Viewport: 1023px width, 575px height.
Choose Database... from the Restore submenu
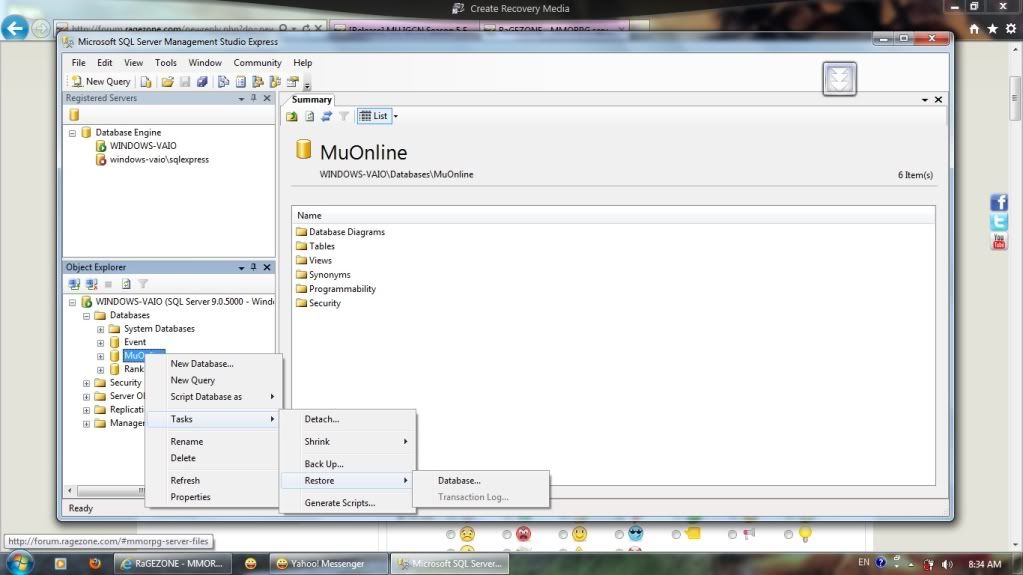tap(459, 481)
